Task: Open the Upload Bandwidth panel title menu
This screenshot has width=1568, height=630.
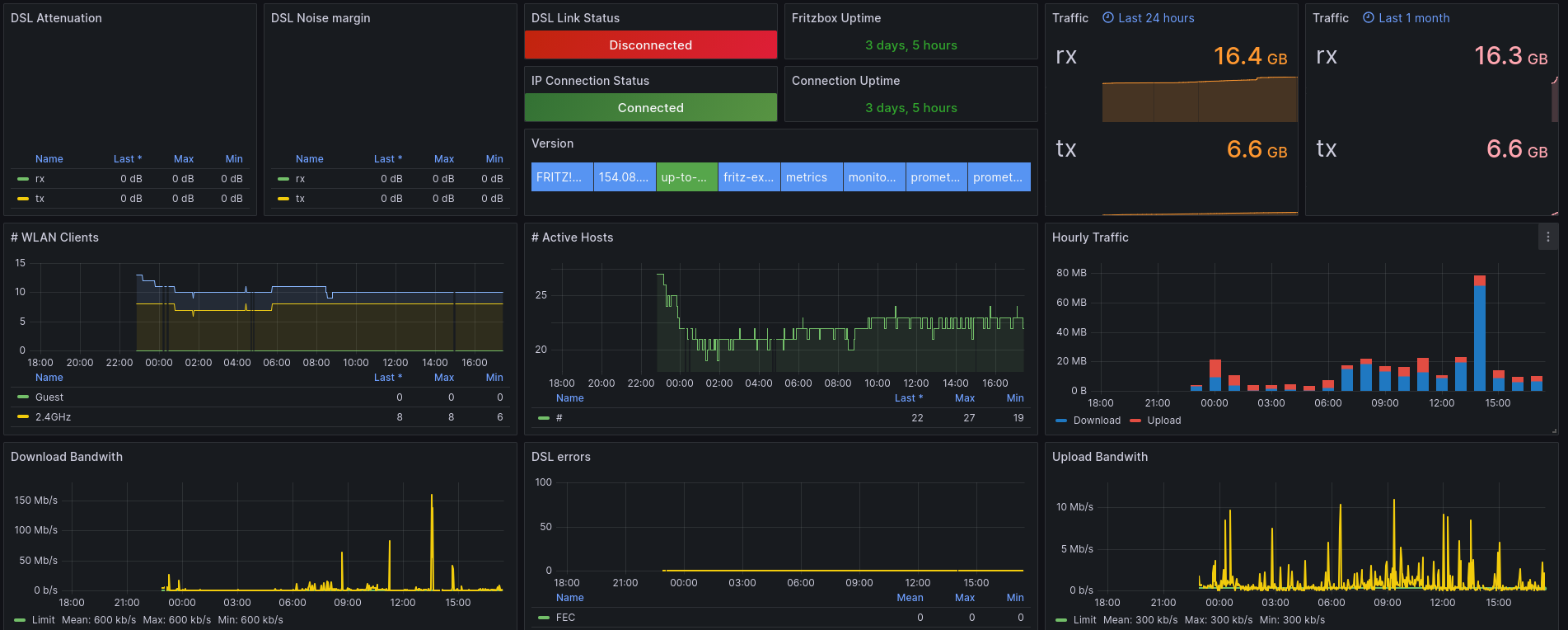Action: pyautogui.click(x=1099, y=457)
